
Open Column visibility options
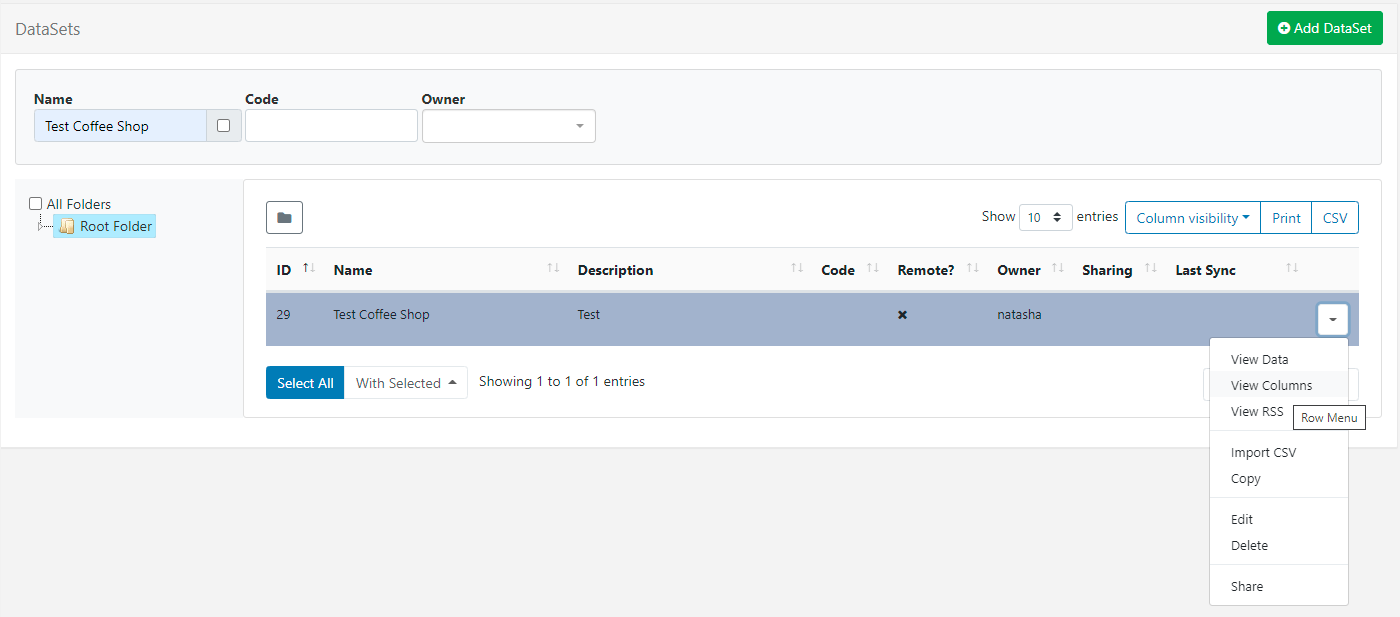1192,217
